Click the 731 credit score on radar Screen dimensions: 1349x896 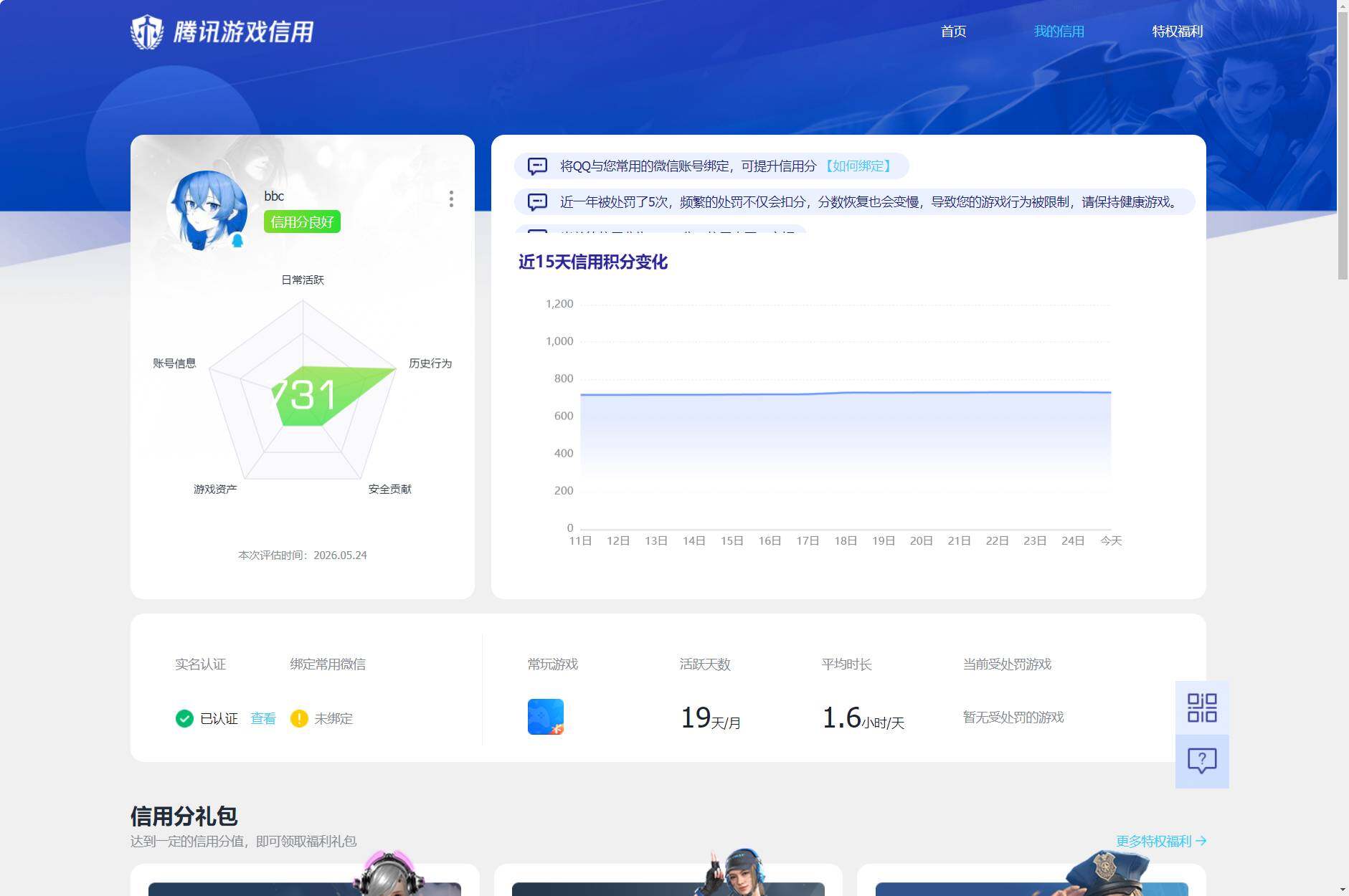click(303, 395)
